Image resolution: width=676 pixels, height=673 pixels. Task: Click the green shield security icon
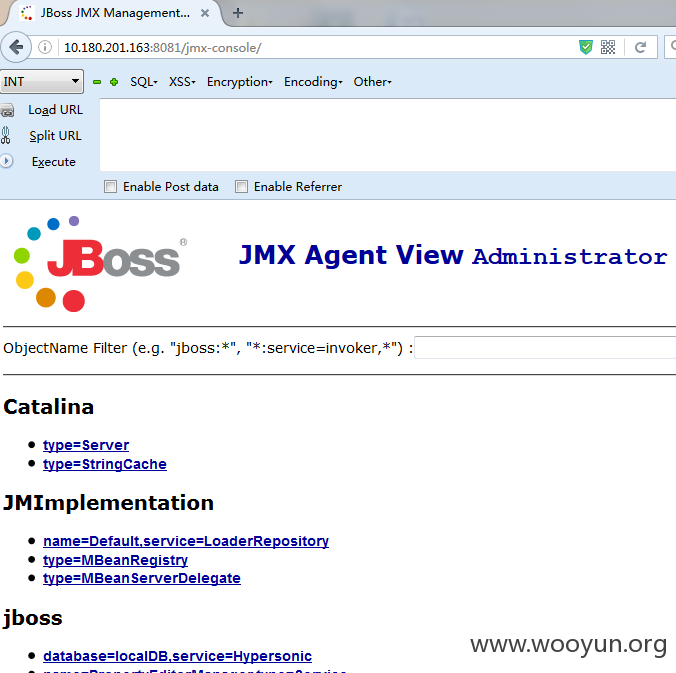(x=585, y=47)
